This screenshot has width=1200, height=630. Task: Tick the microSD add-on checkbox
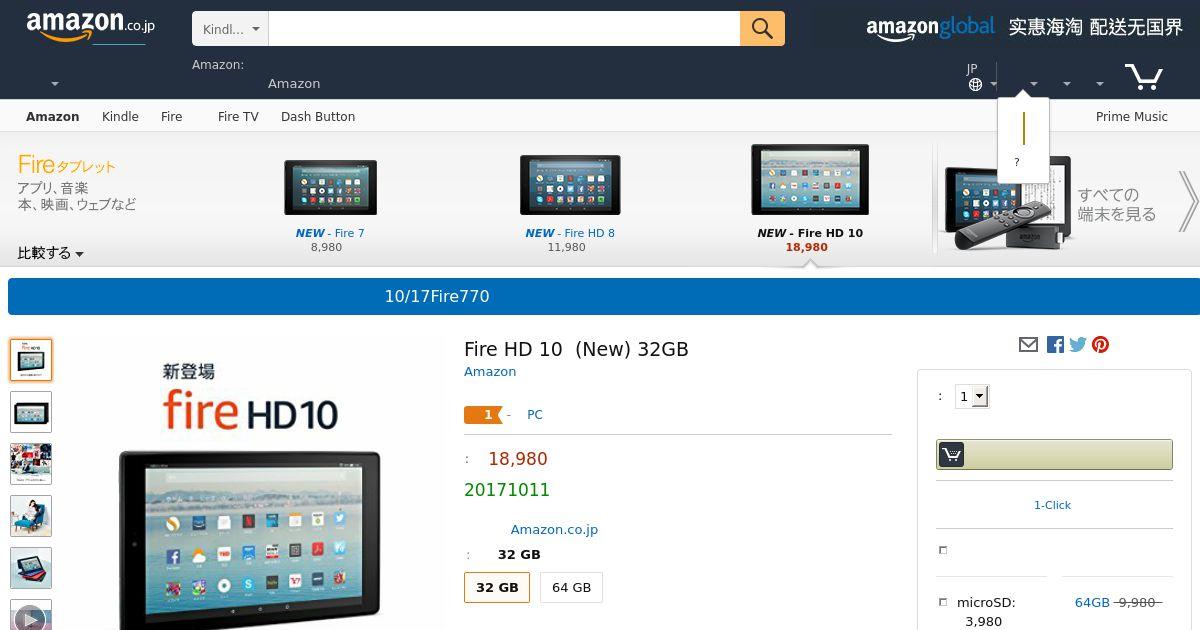(x=942, y=602)
